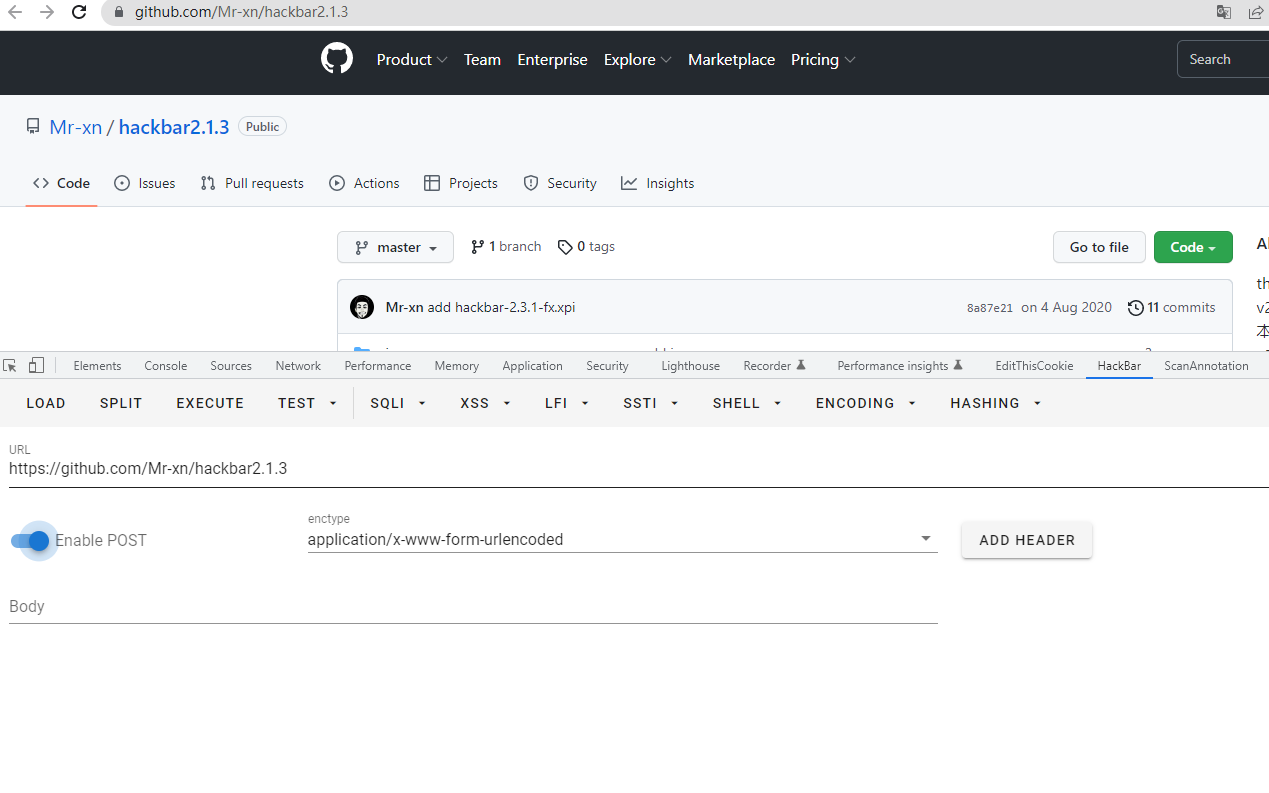Open the Explore dropdown in GitHub header

pyautogui.click(x=638, y=60)
